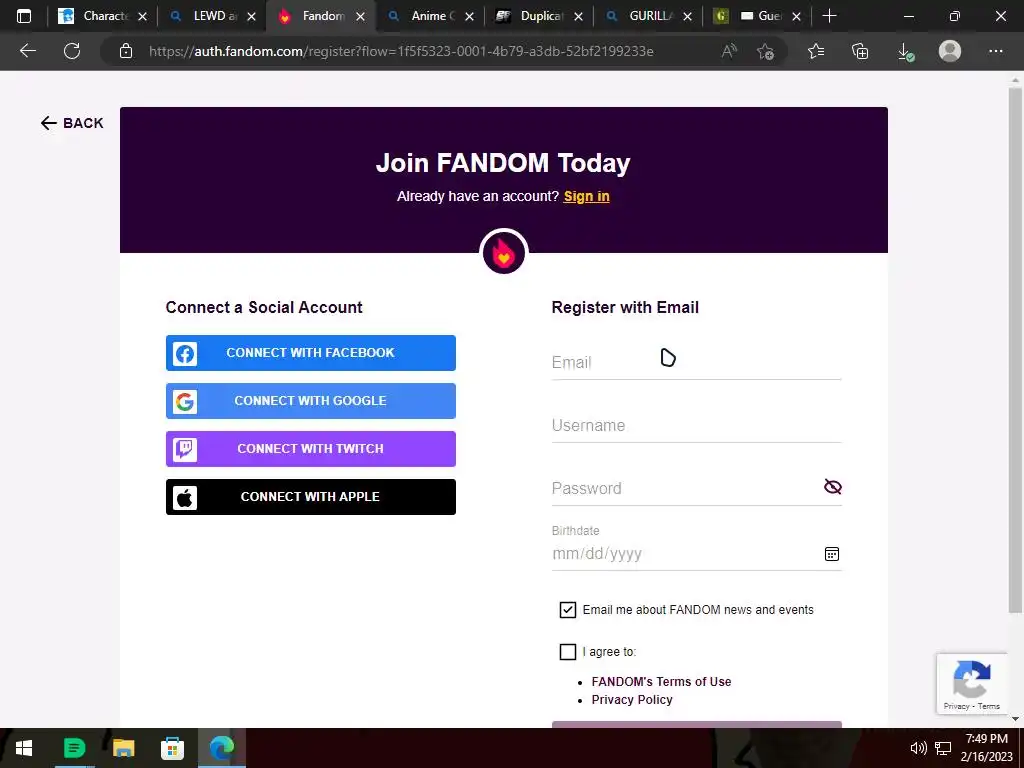Open Microsoft Store from taskbar
This screenshot has height=768, width=1024.
[172, 748]
